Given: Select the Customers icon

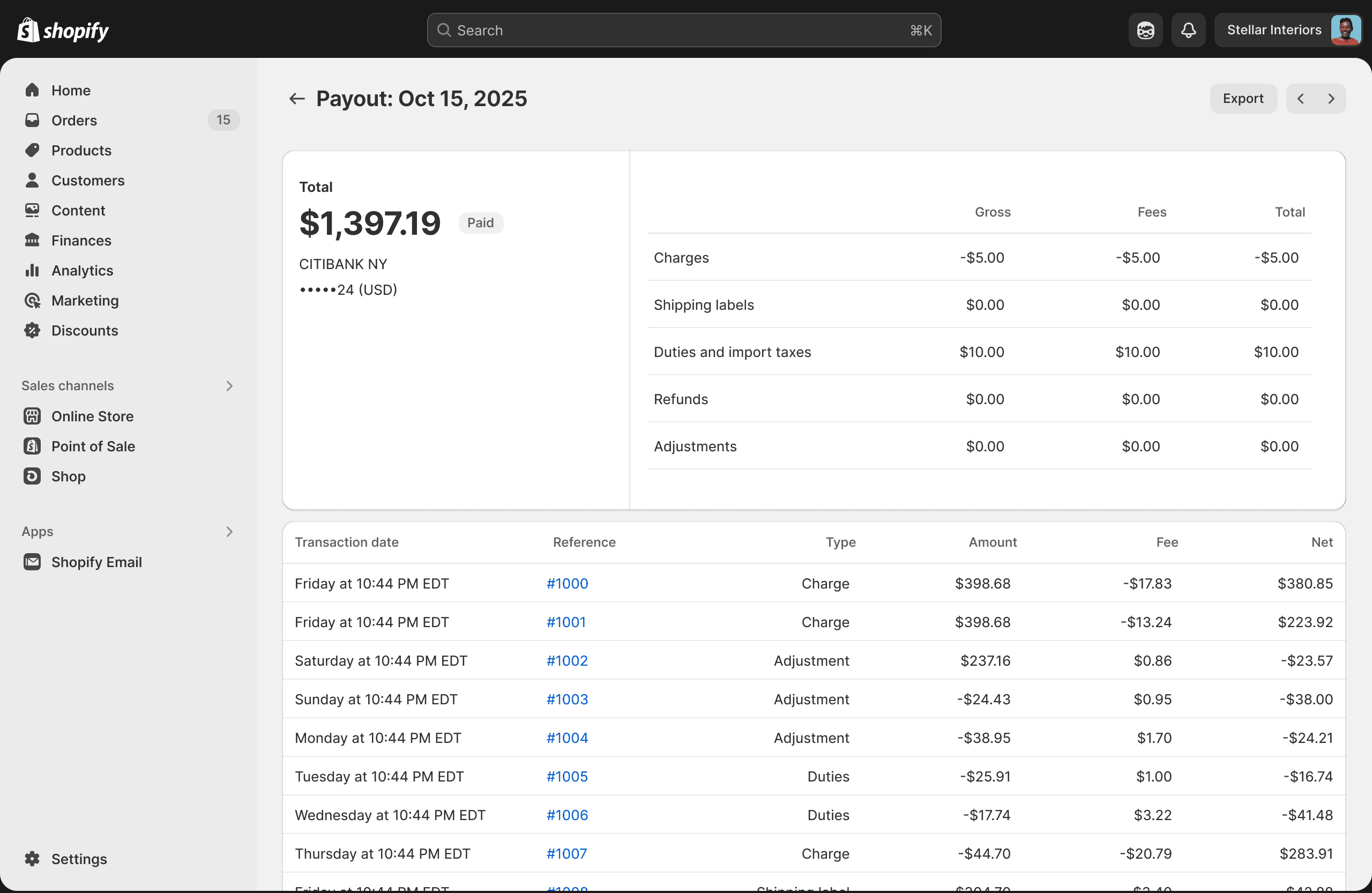Looking at the screenshot, I should [x=32, y=180].
